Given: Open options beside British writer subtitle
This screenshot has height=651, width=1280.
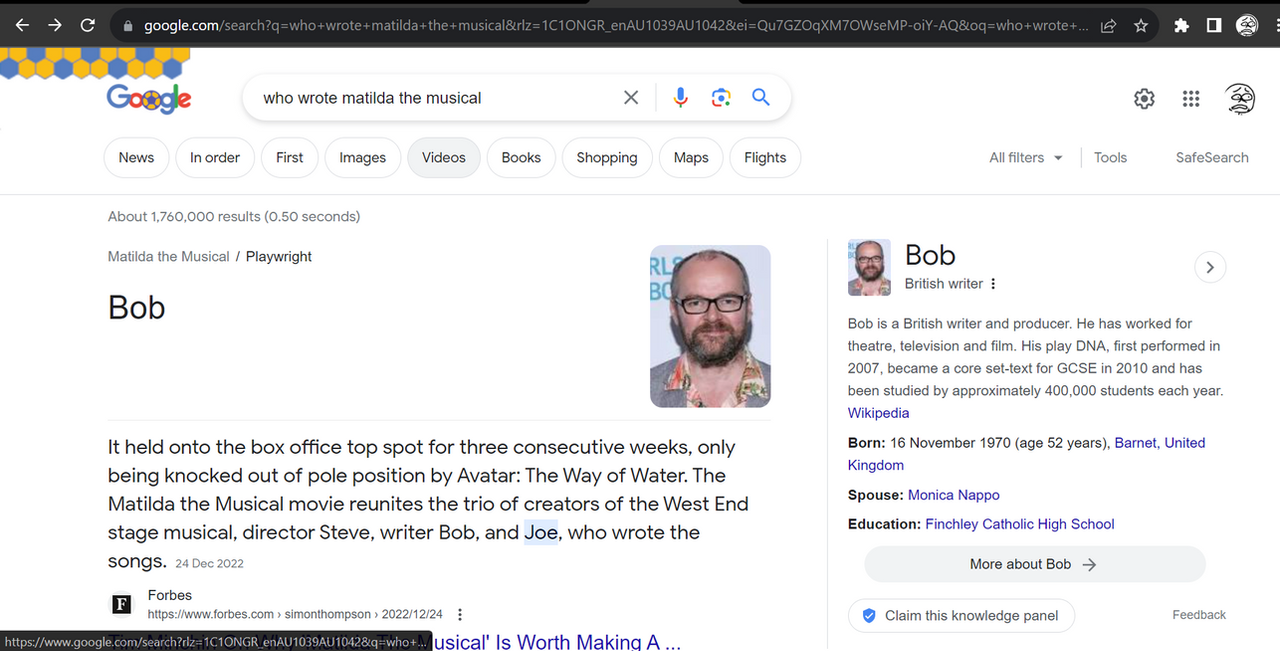Looking at the screenshot, I should [993, 284].
